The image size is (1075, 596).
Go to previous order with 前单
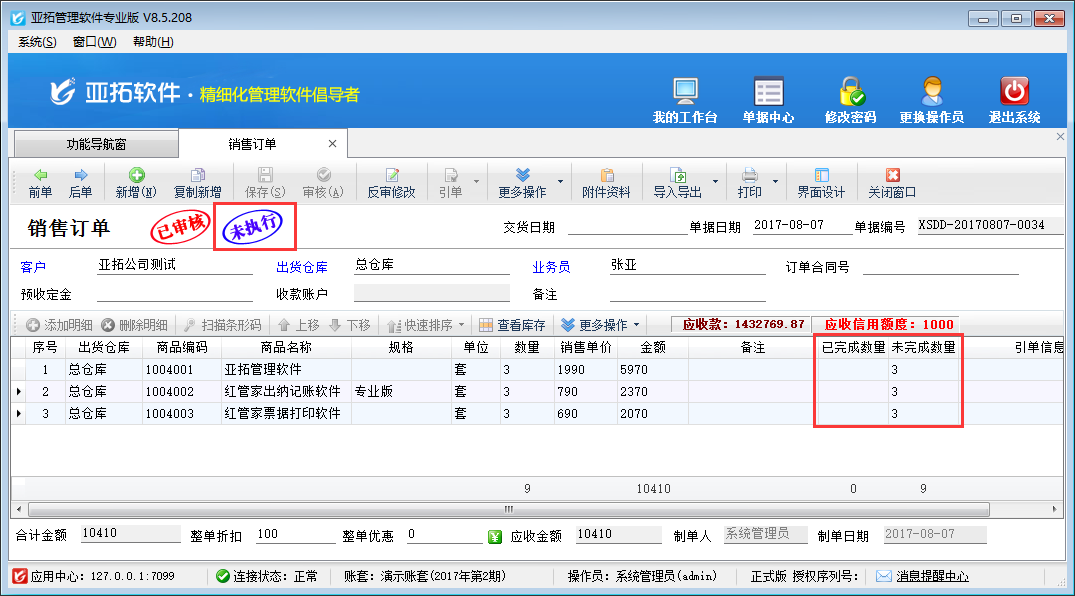tap(40, 183)
